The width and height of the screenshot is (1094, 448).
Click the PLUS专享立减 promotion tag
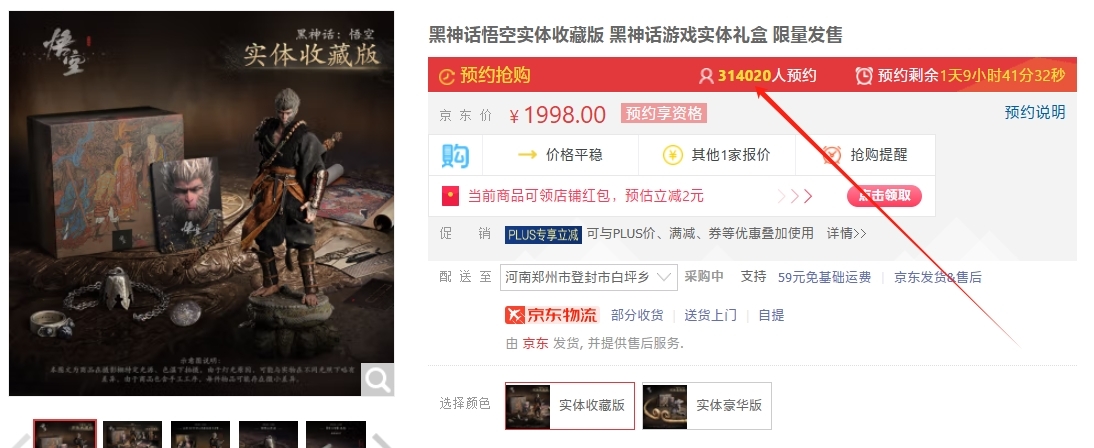click(544, 234)
